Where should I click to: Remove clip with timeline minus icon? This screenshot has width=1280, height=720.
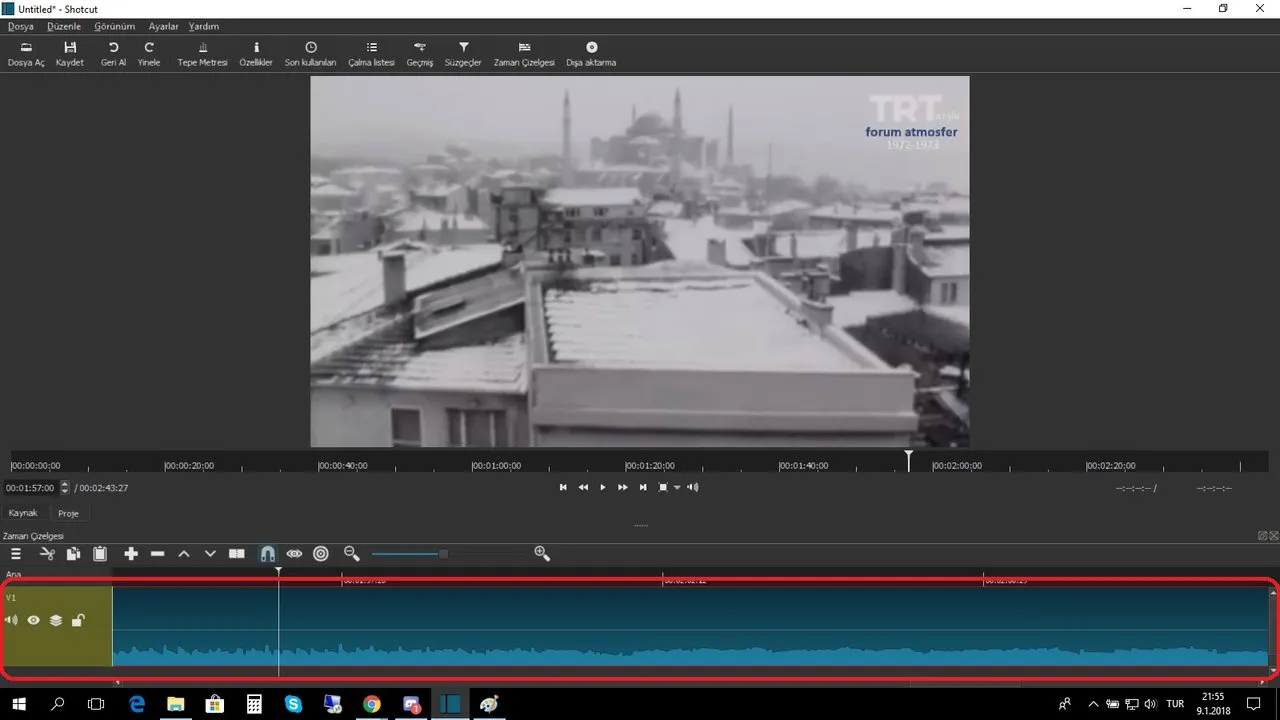[157, 553]
